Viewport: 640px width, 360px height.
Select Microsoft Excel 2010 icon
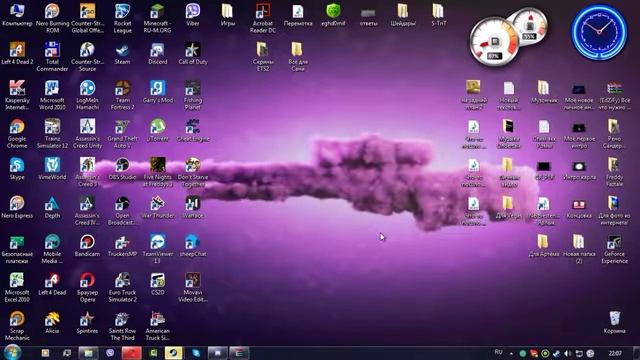pyautogui.click(x=17, y=287)
